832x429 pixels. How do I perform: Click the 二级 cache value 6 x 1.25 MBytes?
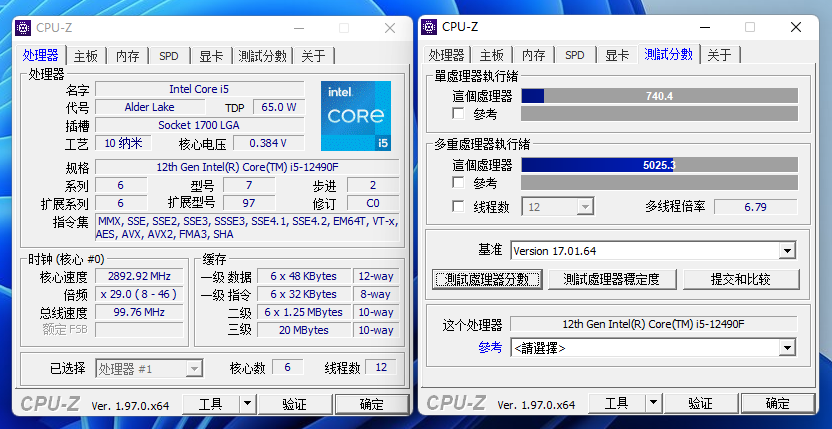(304, 312)
